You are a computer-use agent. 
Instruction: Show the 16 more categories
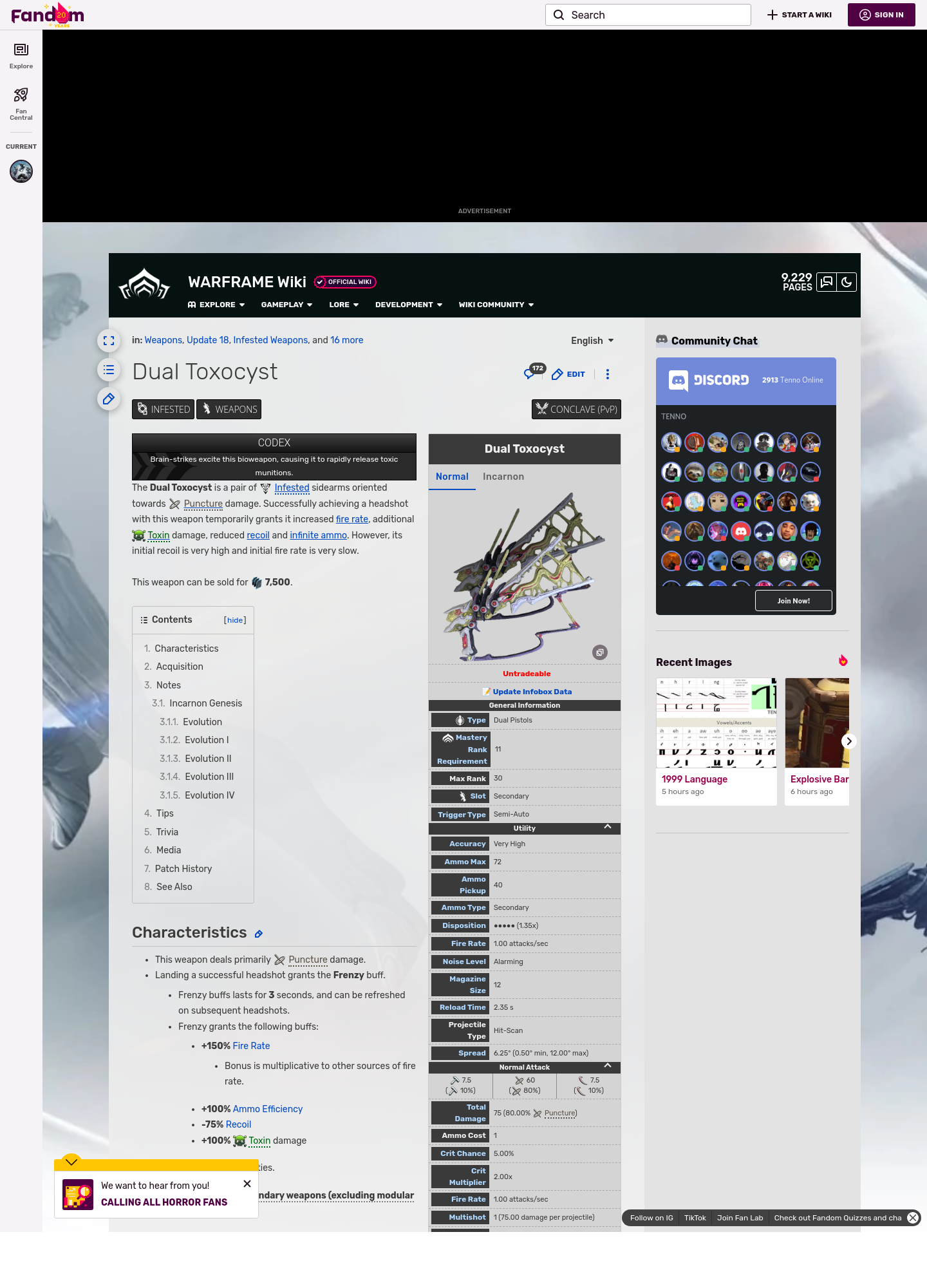(x=347, y=340)
